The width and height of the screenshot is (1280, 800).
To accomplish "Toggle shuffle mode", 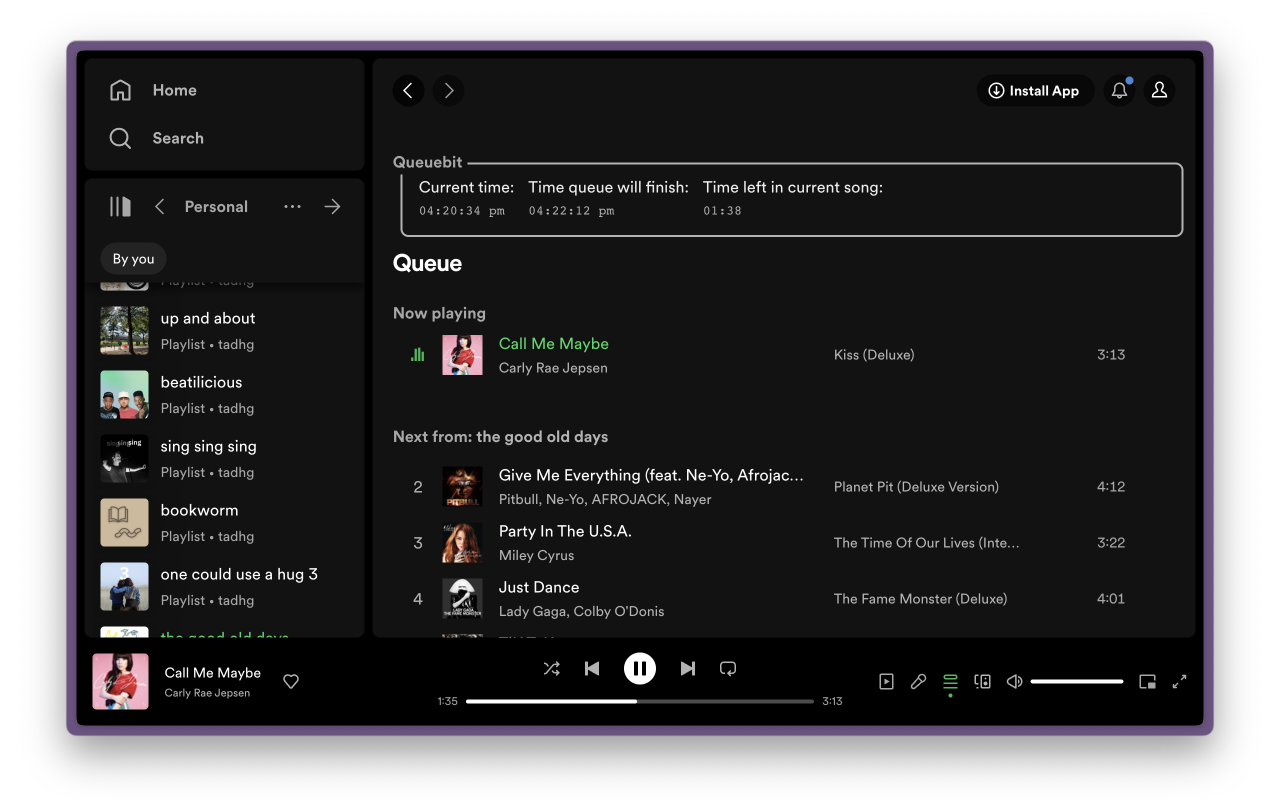I will coord(551,669).
